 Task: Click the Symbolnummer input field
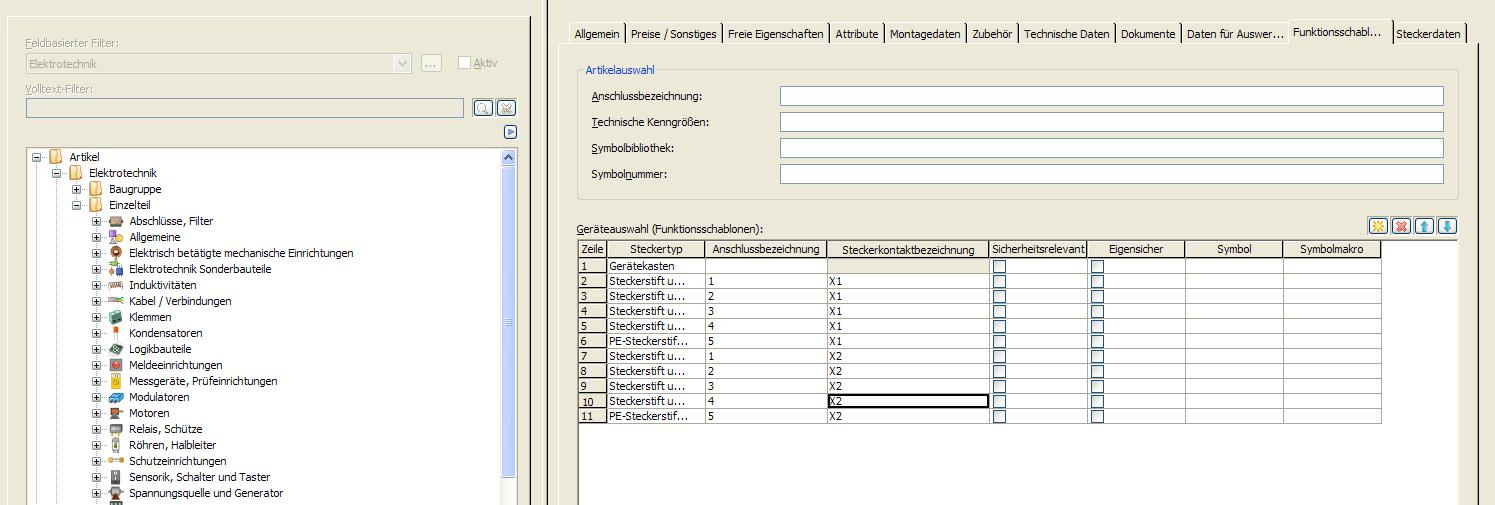click(1111, 174)
